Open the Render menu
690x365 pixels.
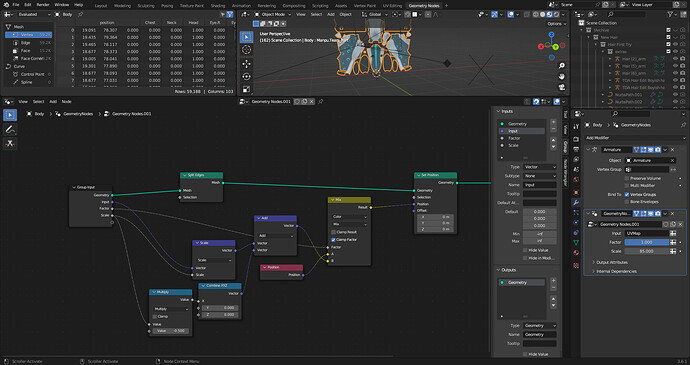tap(43, 5)
